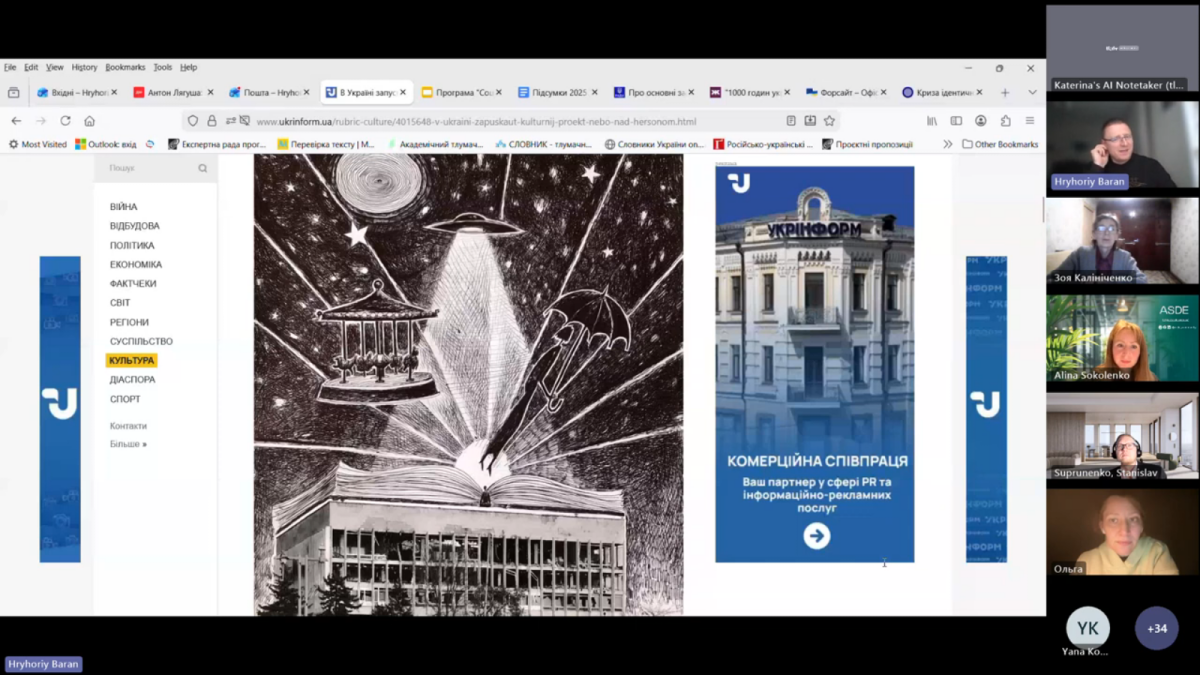Open the Контакти link in sidebar

(x=128, y=426)
